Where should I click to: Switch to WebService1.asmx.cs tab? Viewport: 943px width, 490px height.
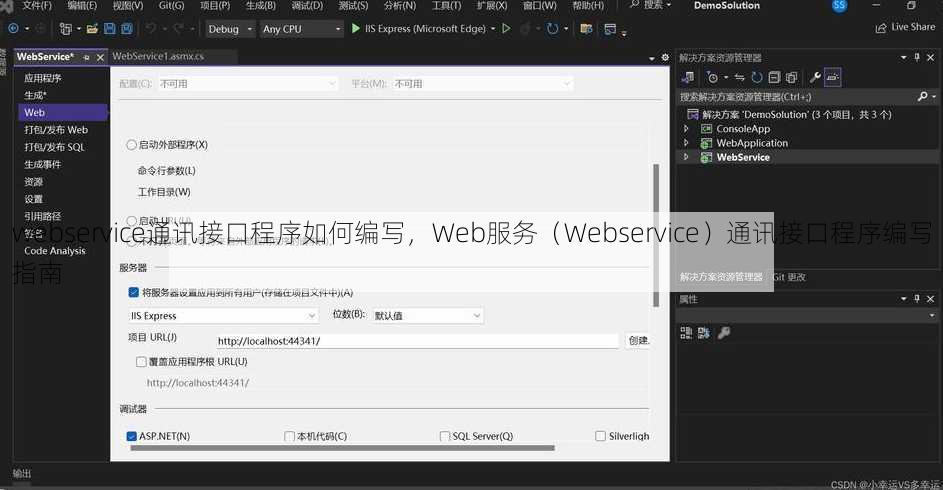point(158,57)
